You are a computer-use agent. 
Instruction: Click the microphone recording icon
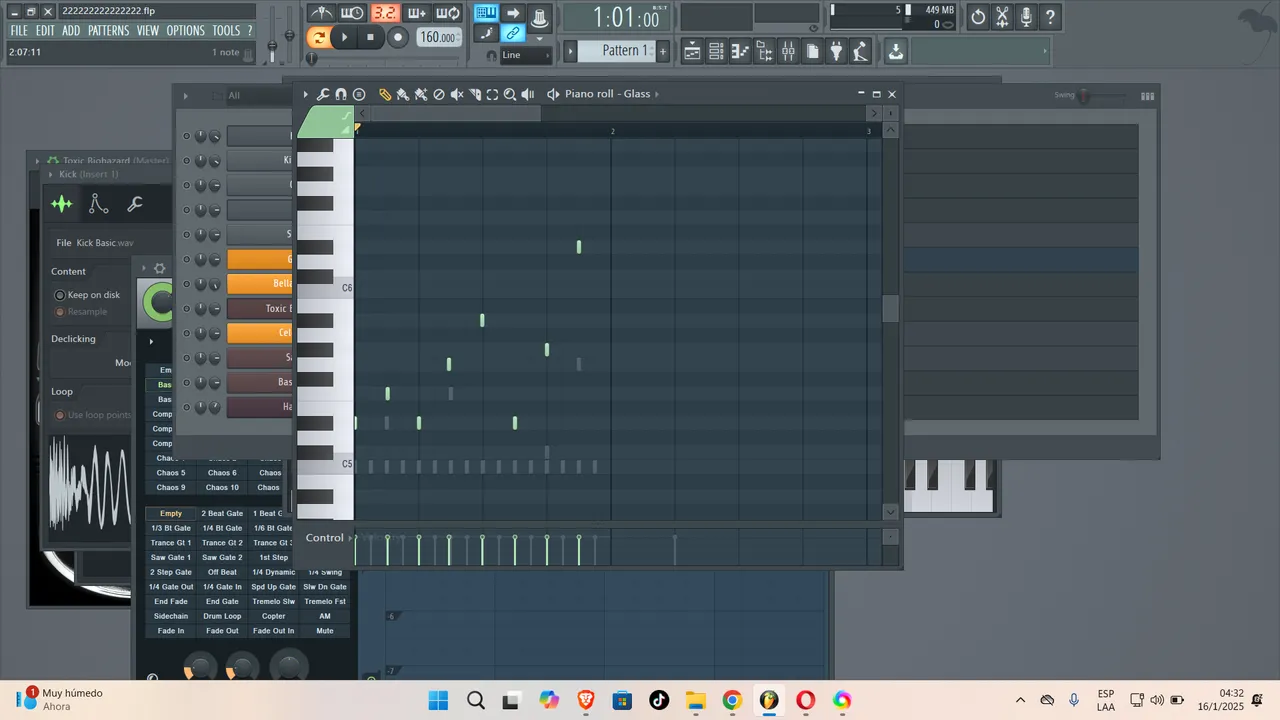(x=1026, y=16)
